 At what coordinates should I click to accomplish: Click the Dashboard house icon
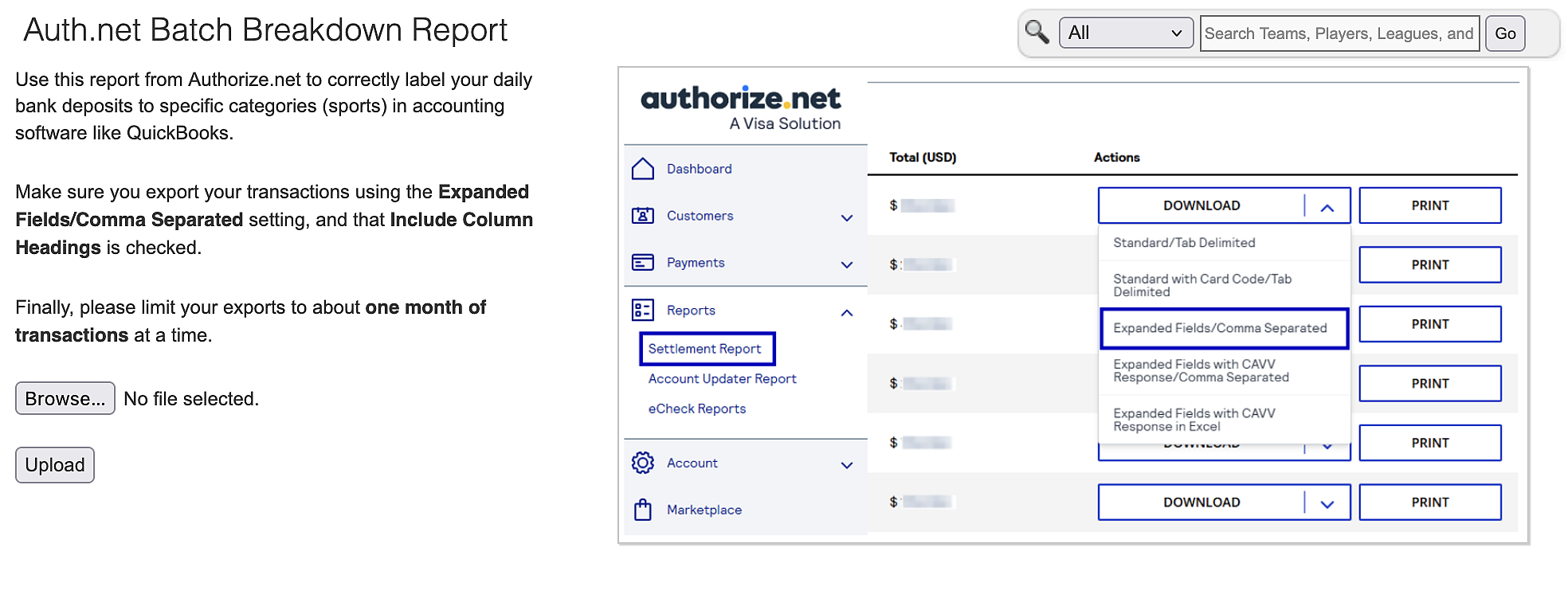pyautogui.click(x=643, y=169)
